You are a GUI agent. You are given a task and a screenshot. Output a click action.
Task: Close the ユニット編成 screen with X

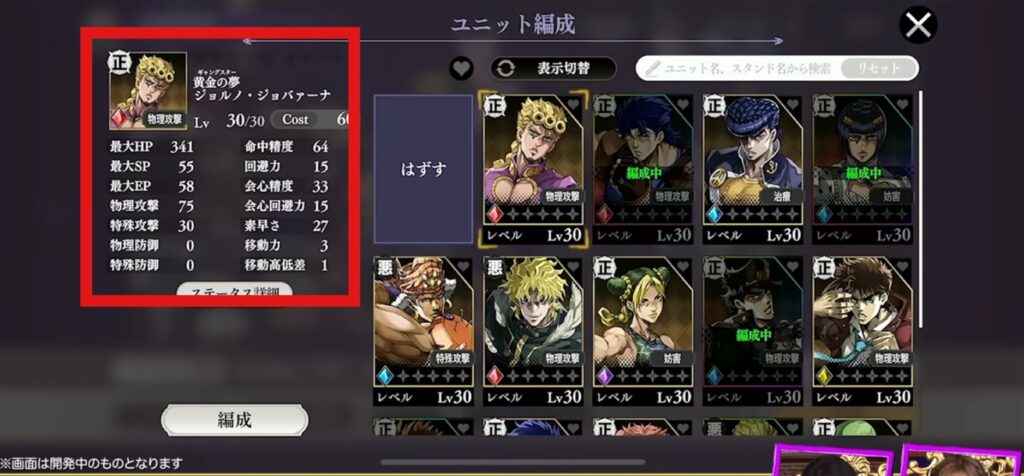(918, 25)
